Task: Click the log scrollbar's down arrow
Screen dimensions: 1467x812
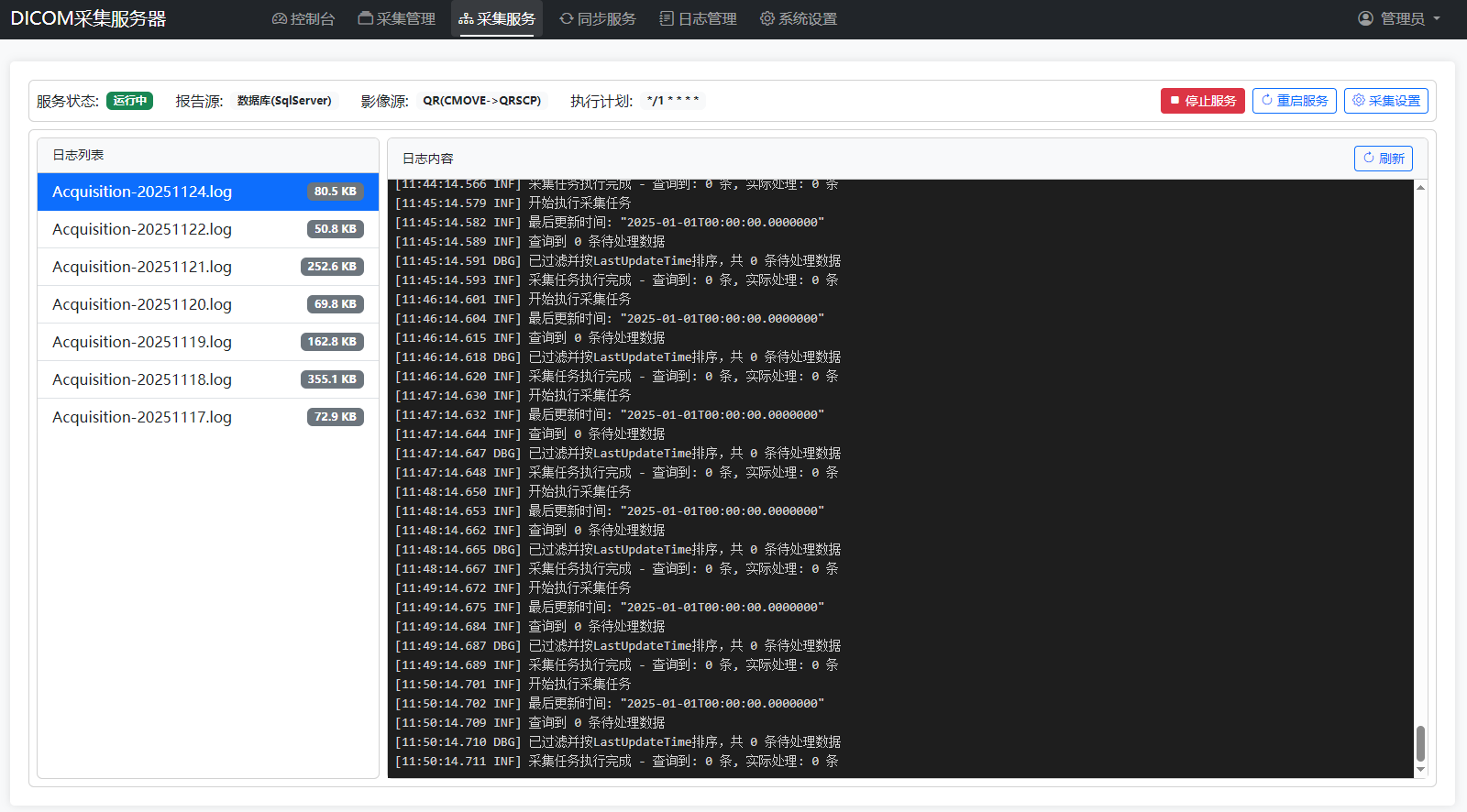Action: [x=1420, y=770]
